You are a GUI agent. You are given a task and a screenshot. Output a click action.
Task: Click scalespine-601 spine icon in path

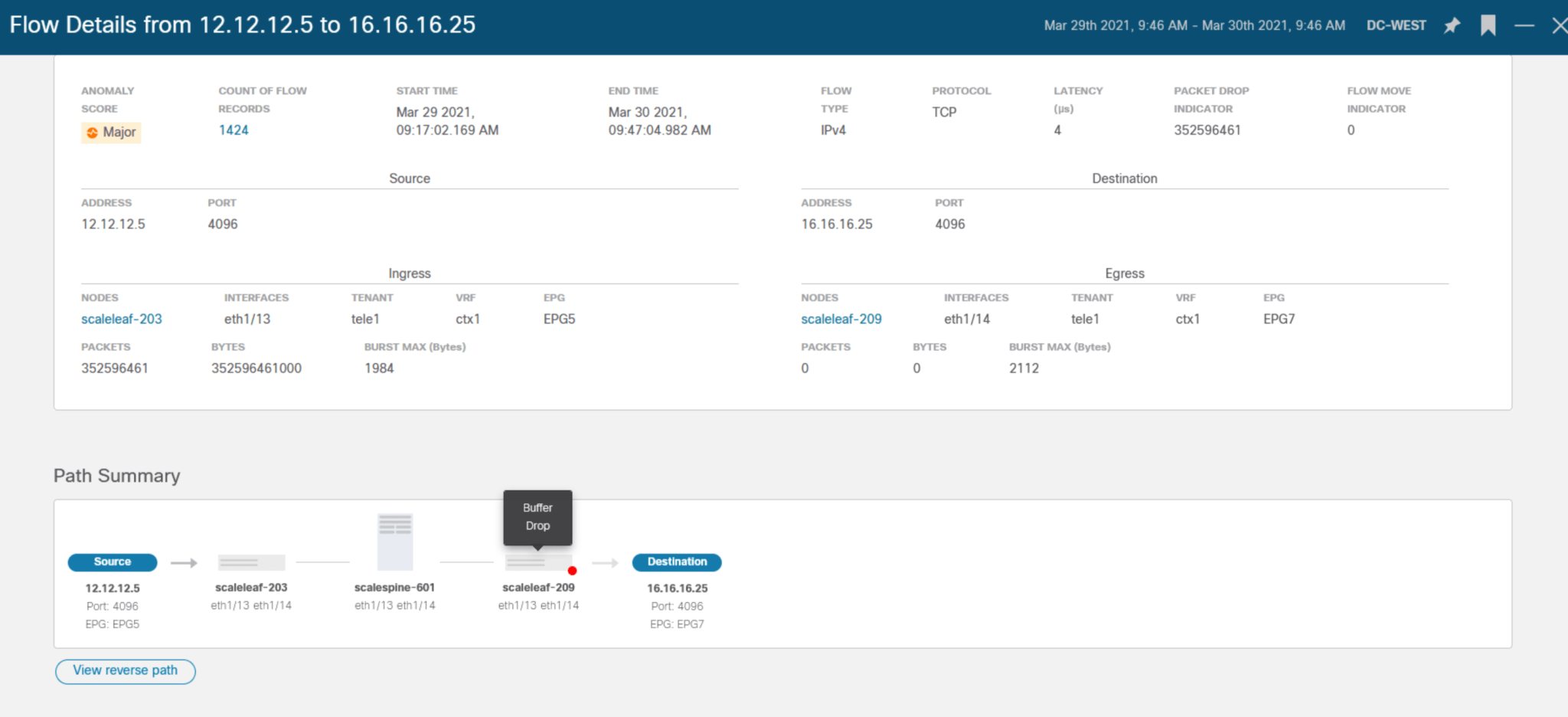[395, 542]
